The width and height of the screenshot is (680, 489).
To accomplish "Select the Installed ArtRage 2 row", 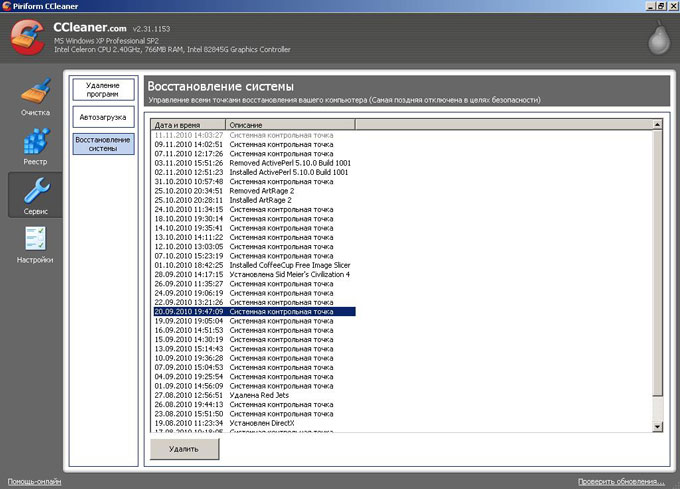I will (255, 200).
